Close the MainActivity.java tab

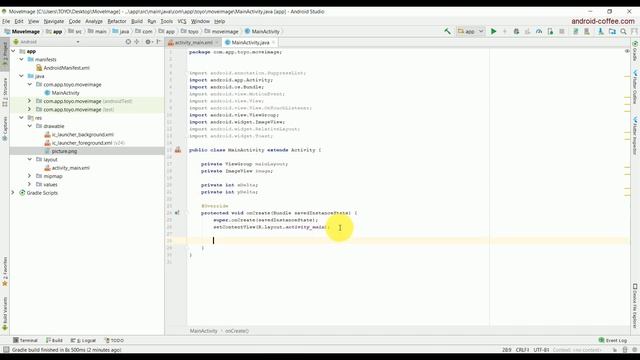pos(273,42)
